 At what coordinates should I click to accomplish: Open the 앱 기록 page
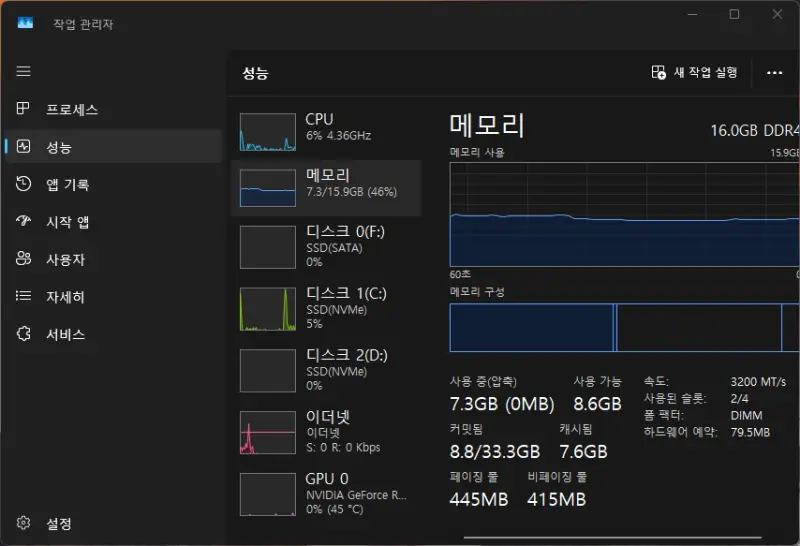click(x=68, y=185)
